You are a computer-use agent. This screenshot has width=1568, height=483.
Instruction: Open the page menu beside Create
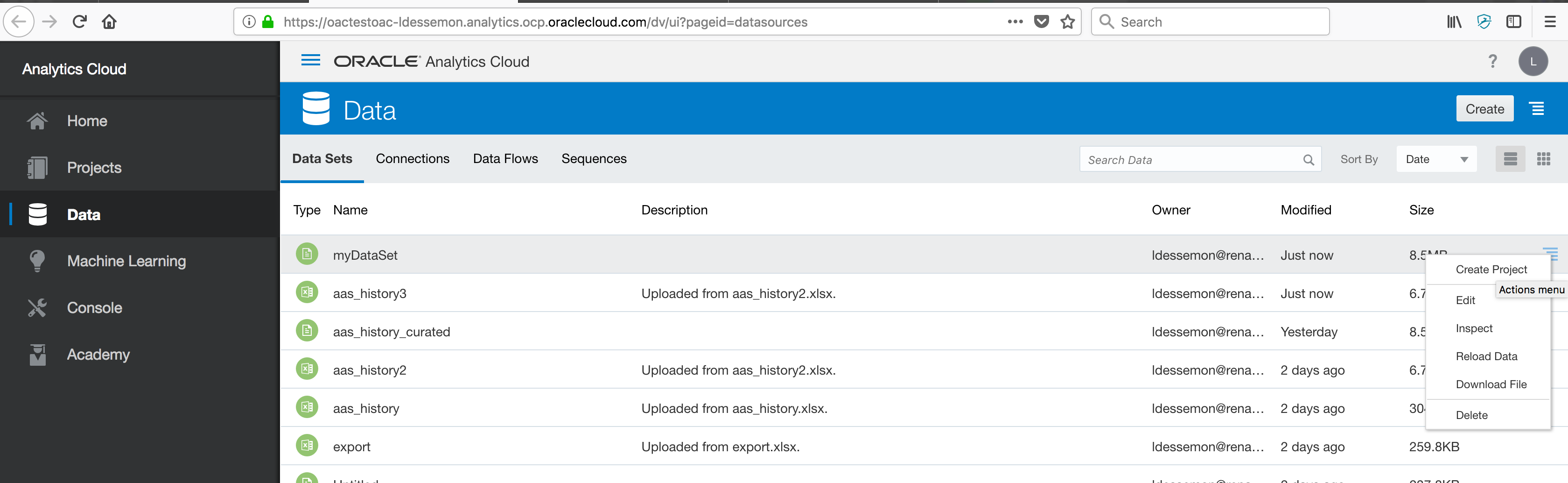click(1538, 109)
